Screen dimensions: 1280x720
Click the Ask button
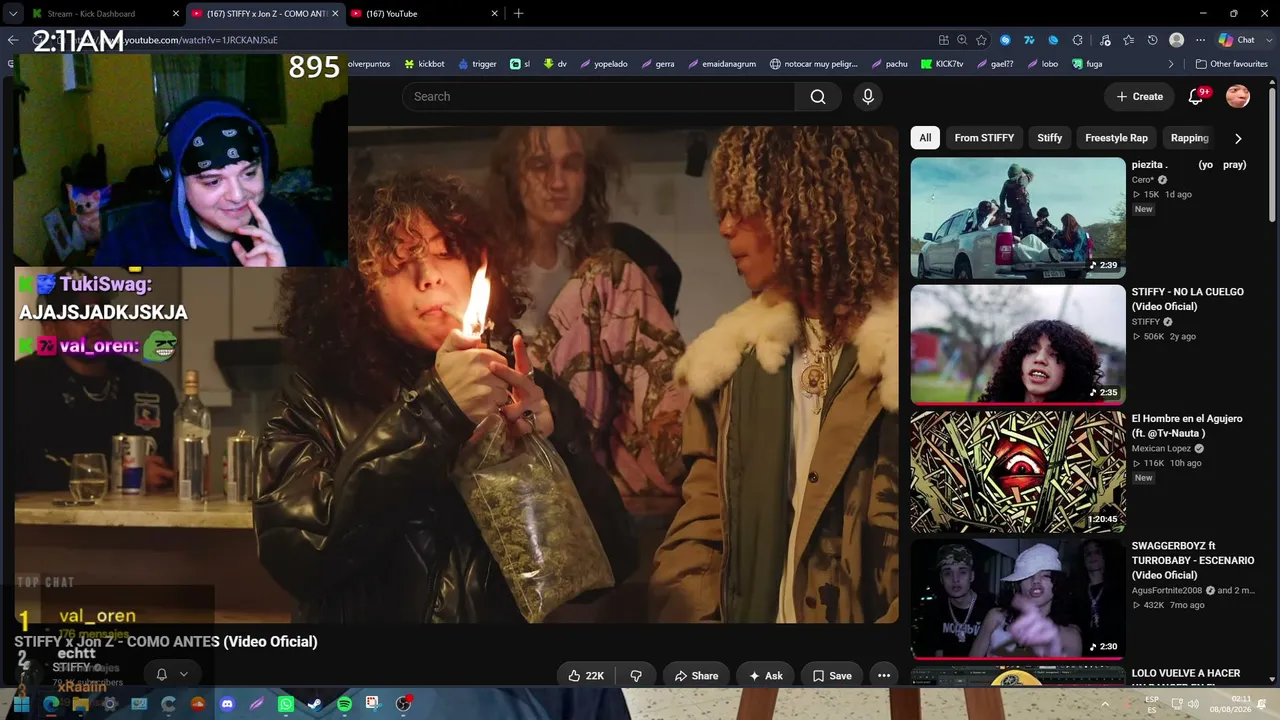(765, 676)
